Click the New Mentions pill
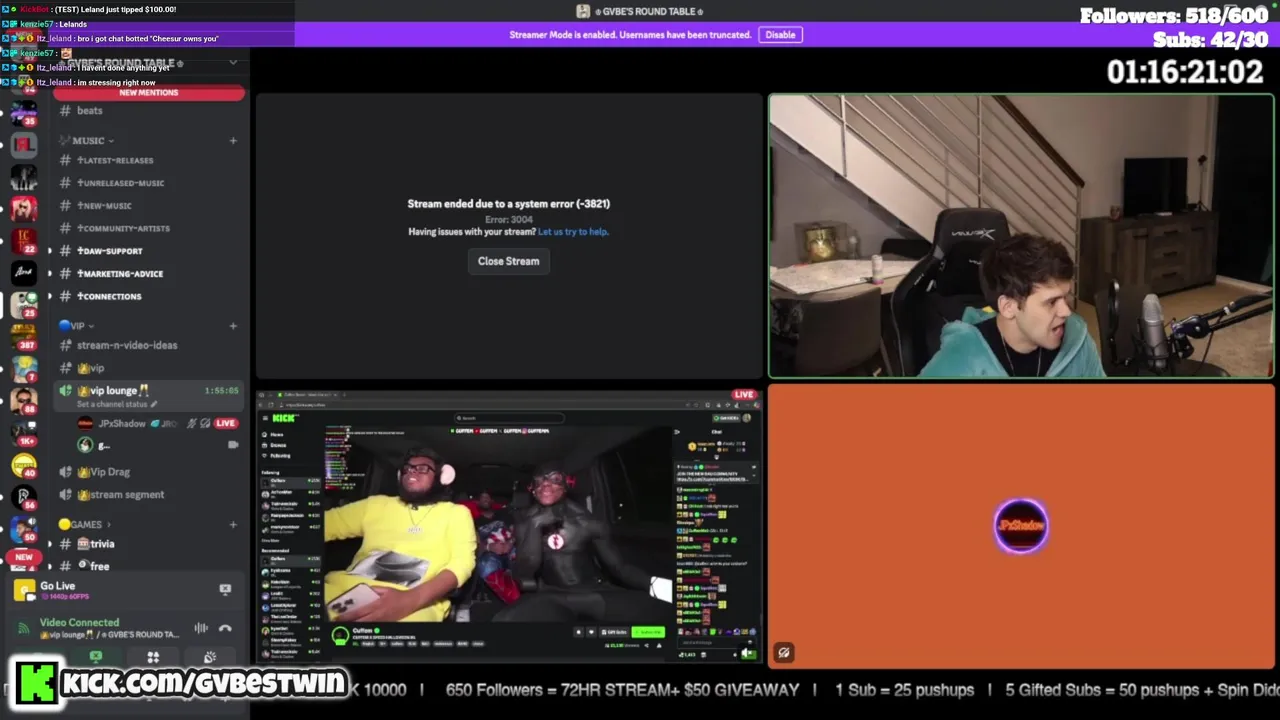 click(148, 93)
